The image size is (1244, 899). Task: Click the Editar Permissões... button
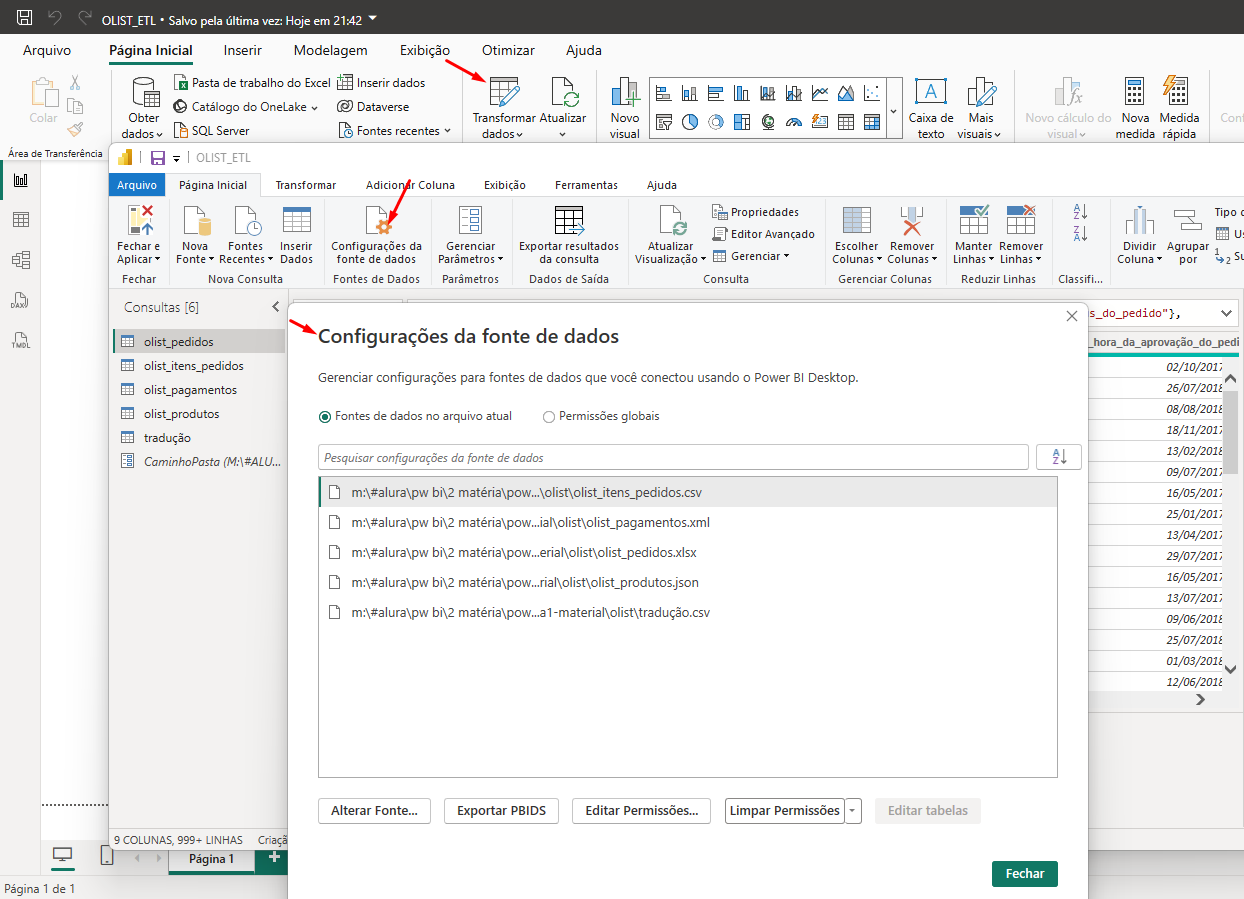pyautogui.click(x=642, y=811)
